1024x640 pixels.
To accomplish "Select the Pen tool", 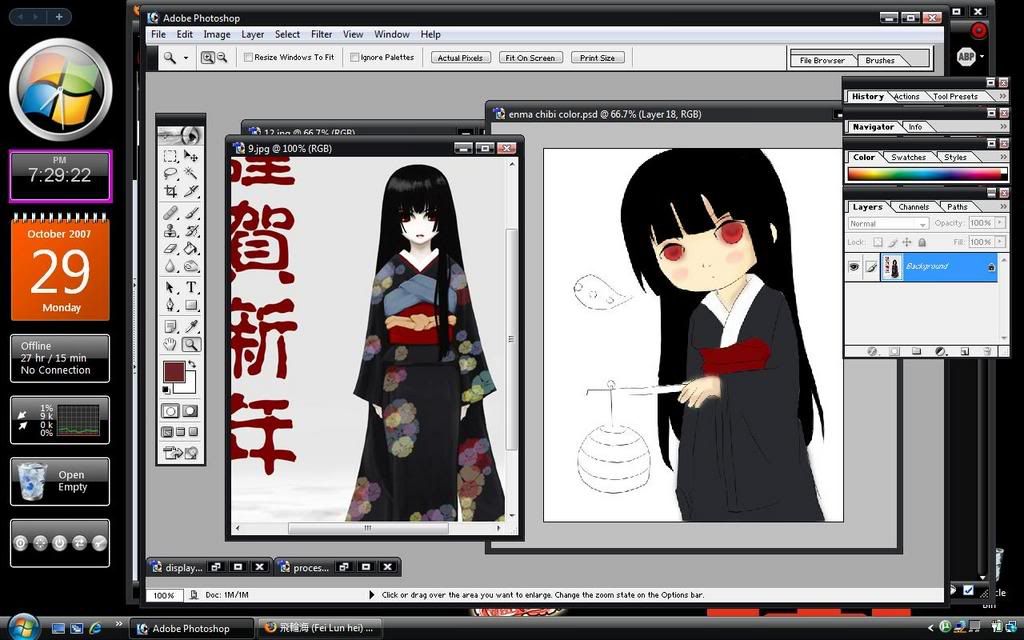I will [x=170, y=305].
